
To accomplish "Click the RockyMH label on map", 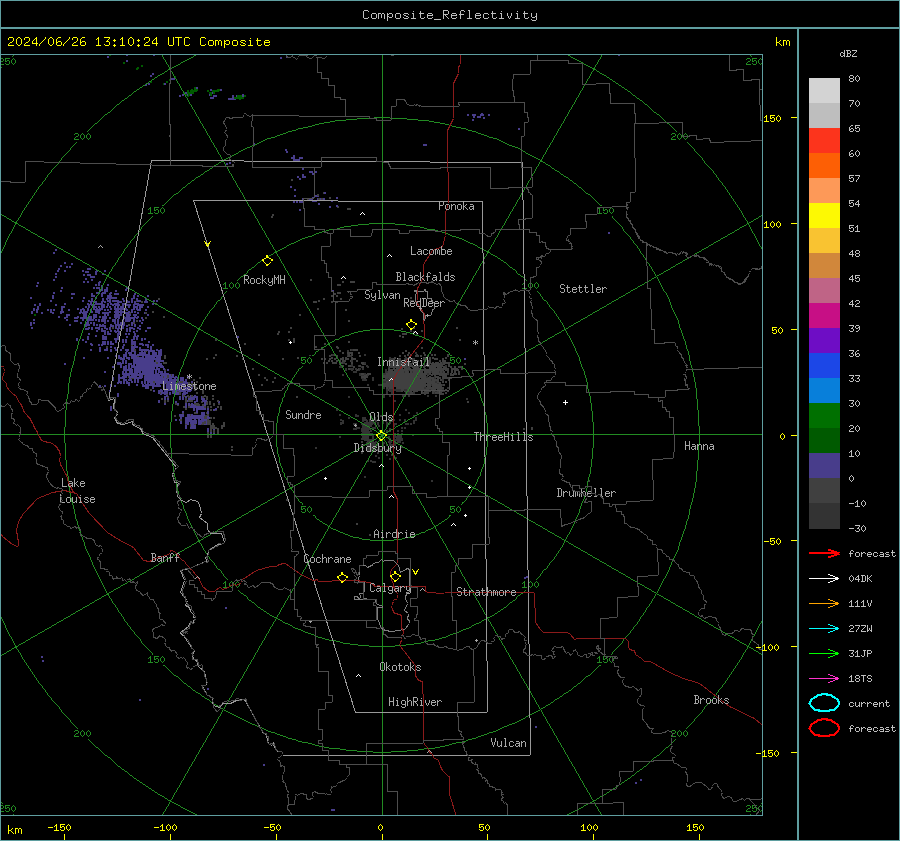I will 264,280.
